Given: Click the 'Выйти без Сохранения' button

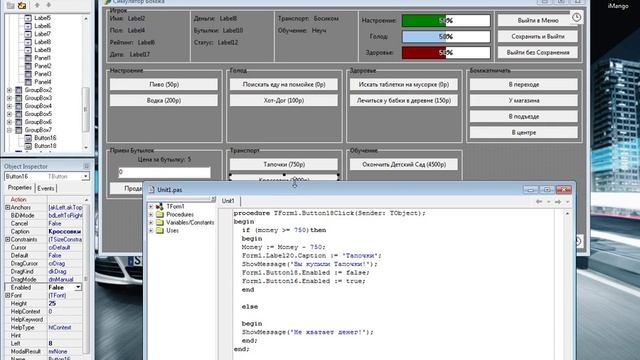Looking at the screenshot, I should 538,52.
